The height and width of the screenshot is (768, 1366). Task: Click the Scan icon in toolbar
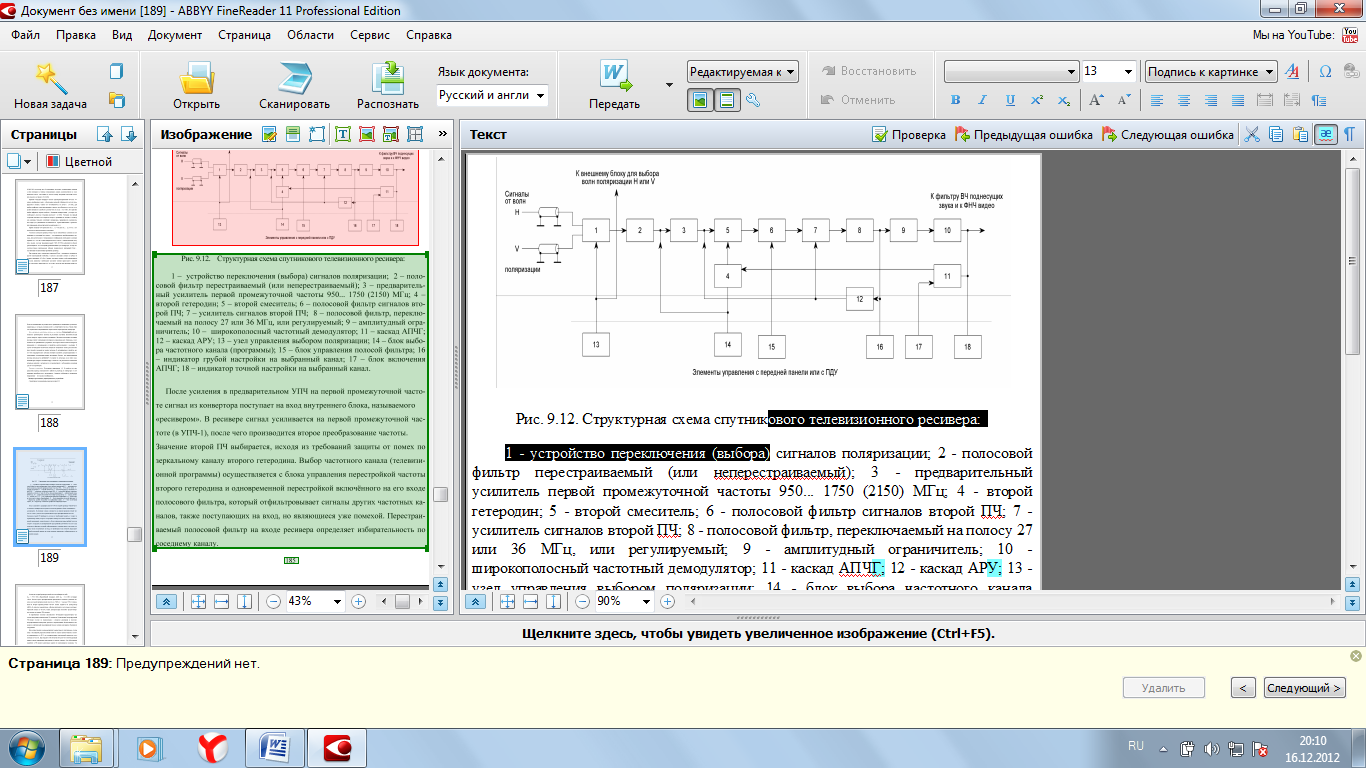[x=294, y=77]
